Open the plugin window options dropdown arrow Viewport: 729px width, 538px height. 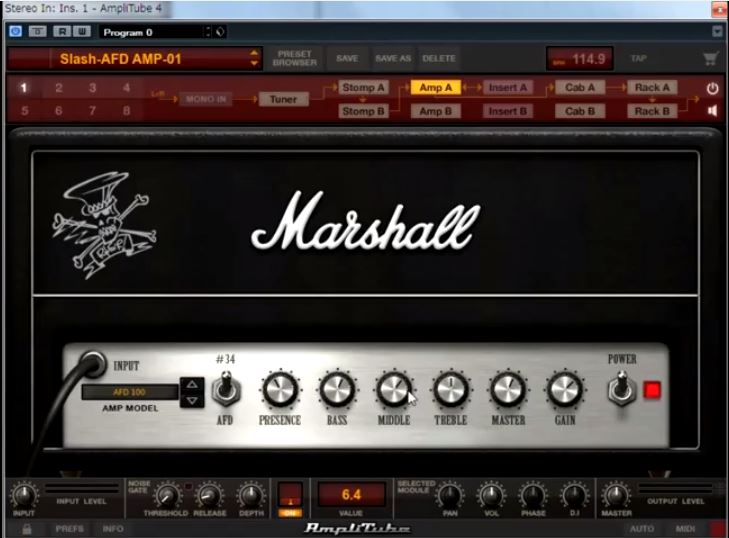click(x=717, y=32)
